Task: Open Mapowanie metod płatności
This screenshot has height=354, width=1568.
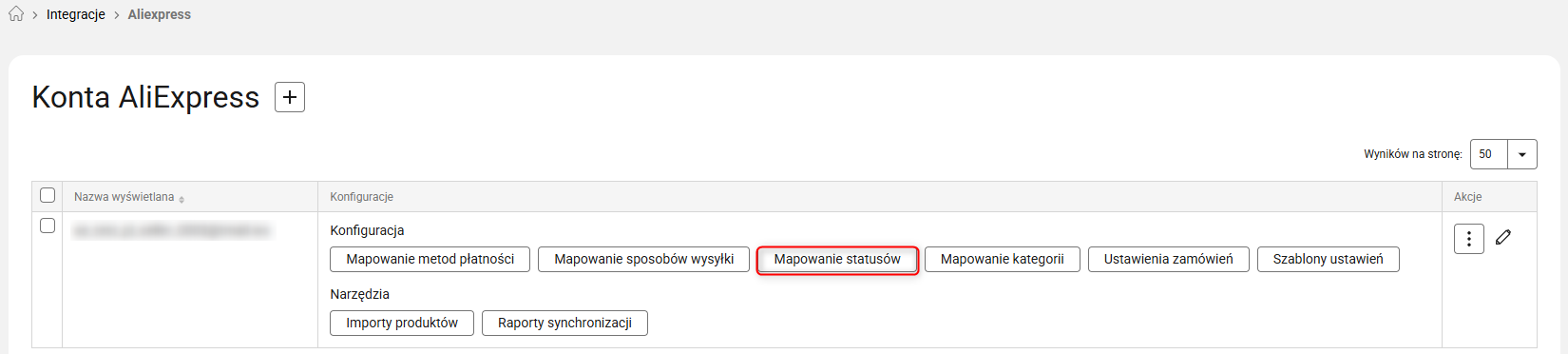Action: coord(430,259)
